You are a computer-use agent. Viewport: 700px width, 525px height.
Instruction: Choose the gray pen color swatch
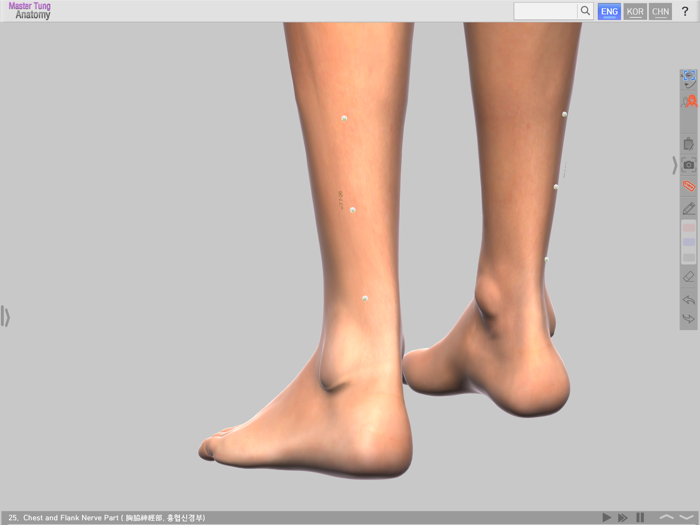click(689, 258)
